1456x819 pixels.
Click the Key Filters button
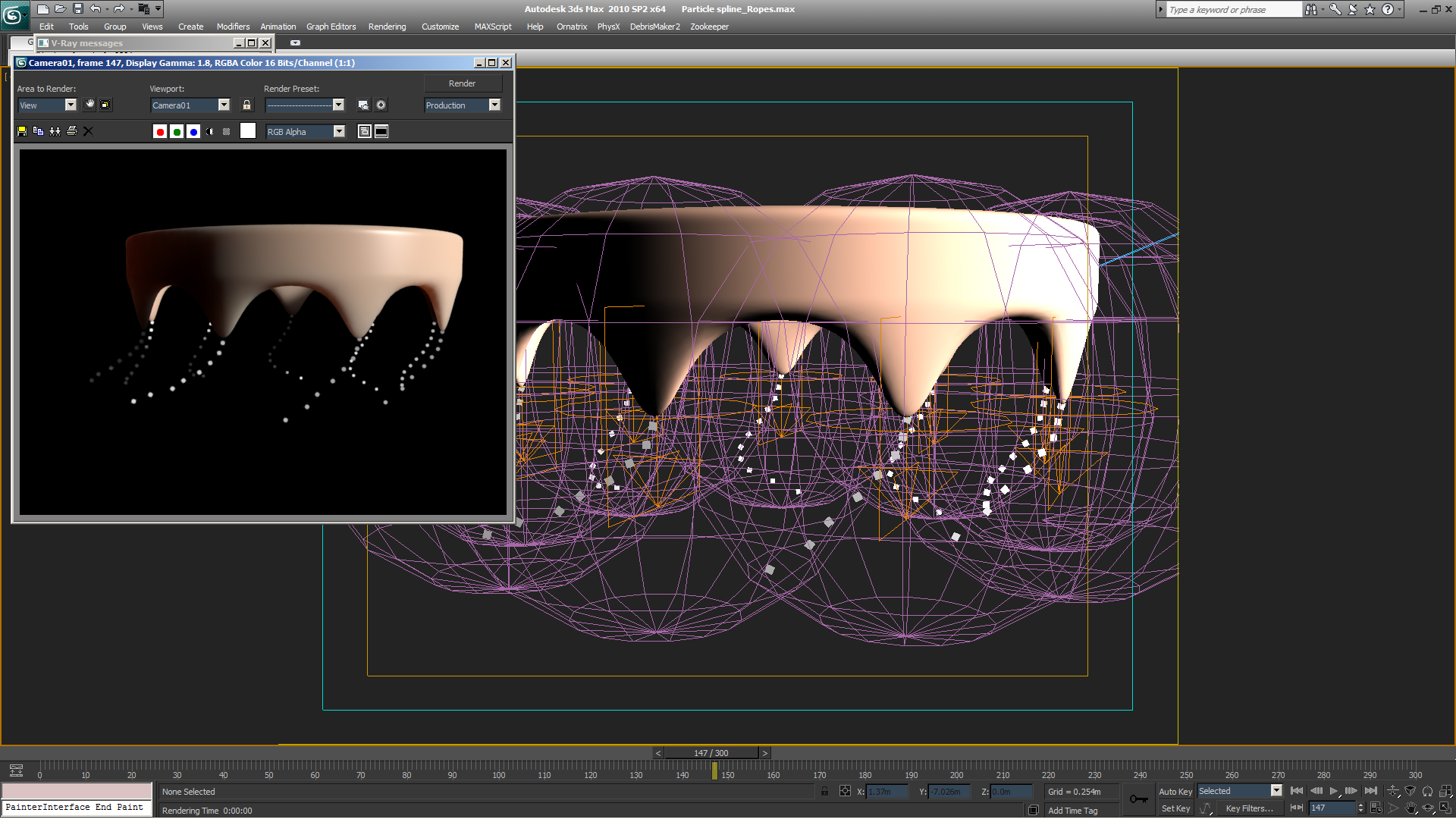[x=1249, y=808]
